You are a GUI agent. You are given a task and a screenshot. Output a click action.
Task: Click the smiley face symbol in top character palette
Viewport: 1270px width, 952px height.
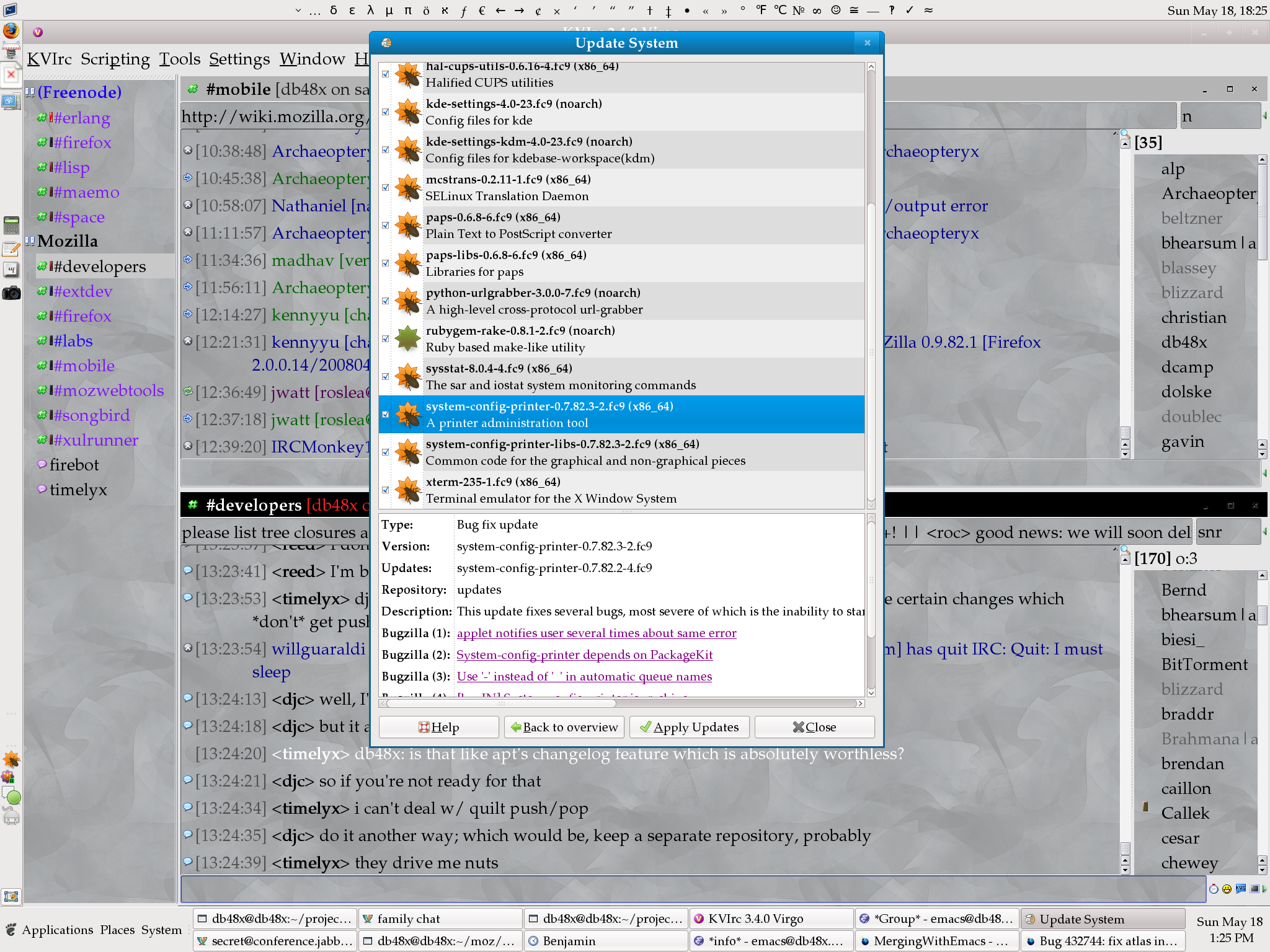click(836, 10)
